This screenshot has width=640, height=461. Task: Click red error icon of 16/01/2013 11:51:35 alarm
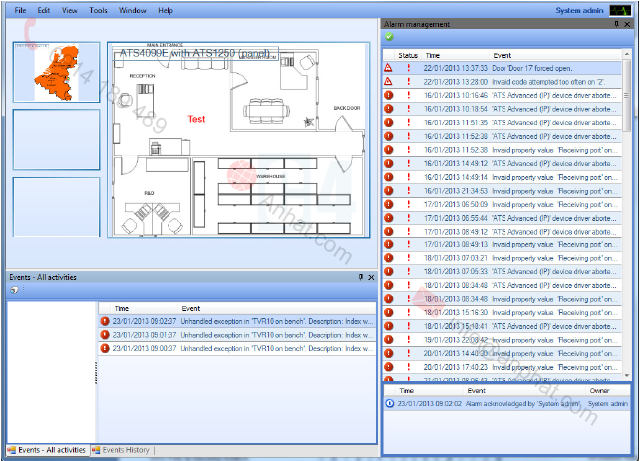point(389,122)
